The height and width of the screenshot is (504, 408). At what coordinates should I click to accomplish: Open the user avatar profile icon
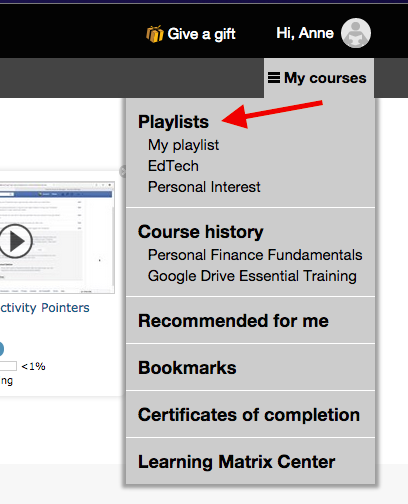(356, 33)
